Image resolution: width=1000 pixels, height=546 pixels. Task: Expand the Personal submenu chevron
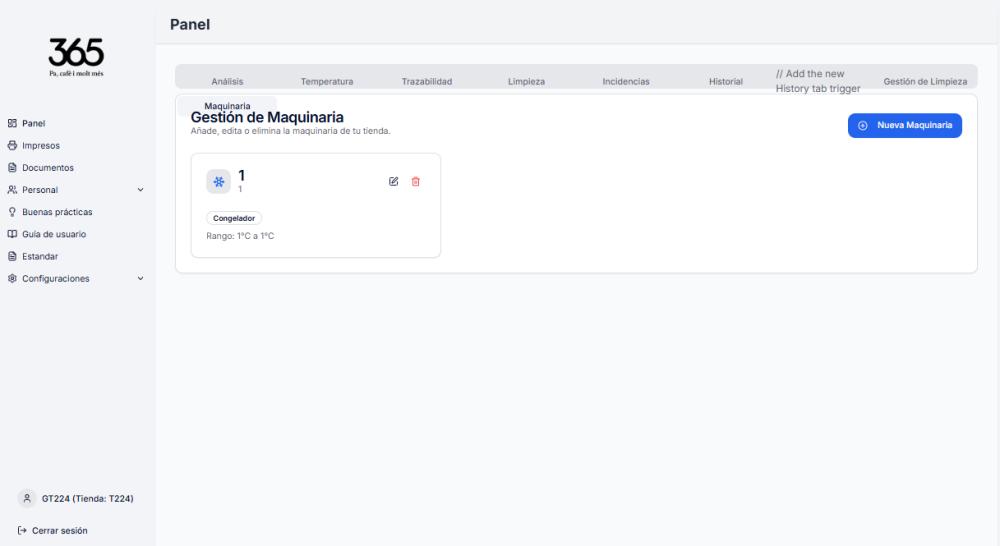140,190
